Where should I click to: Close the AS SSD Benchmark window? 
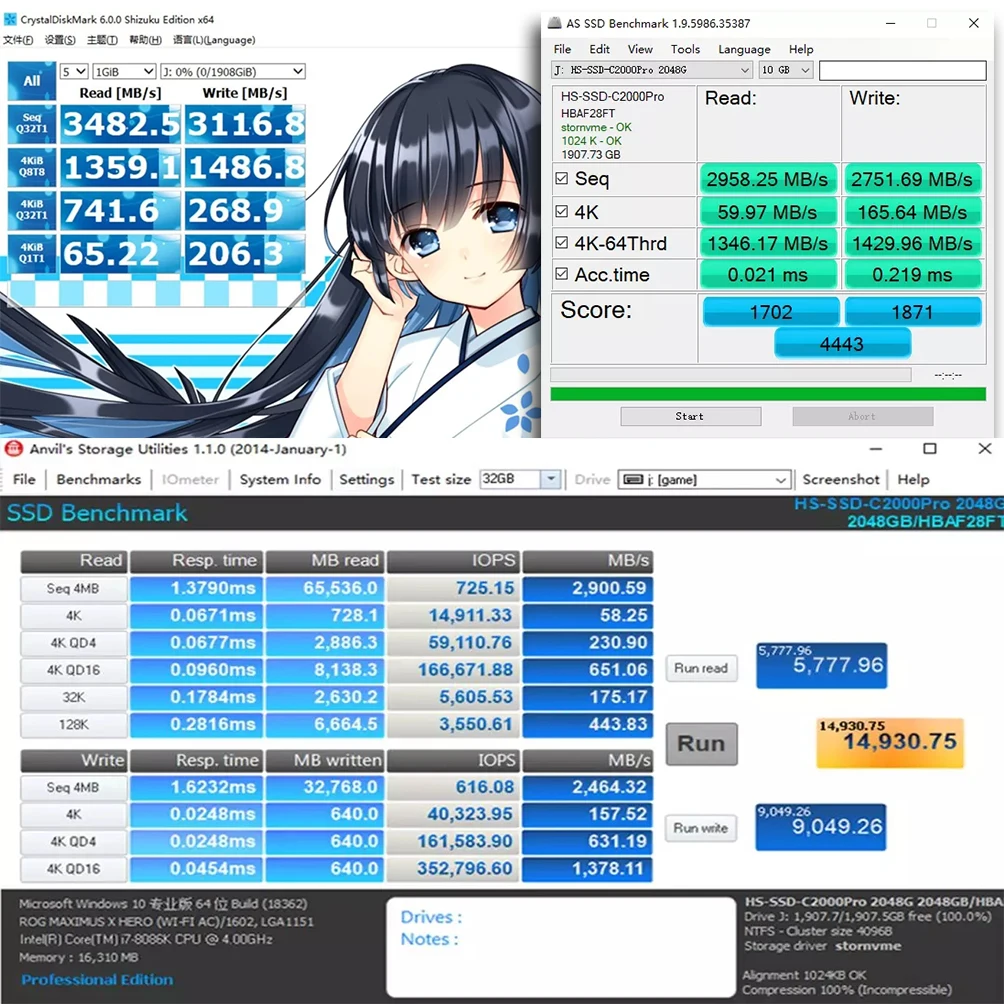pyautogui.click(x=974, y=23)
